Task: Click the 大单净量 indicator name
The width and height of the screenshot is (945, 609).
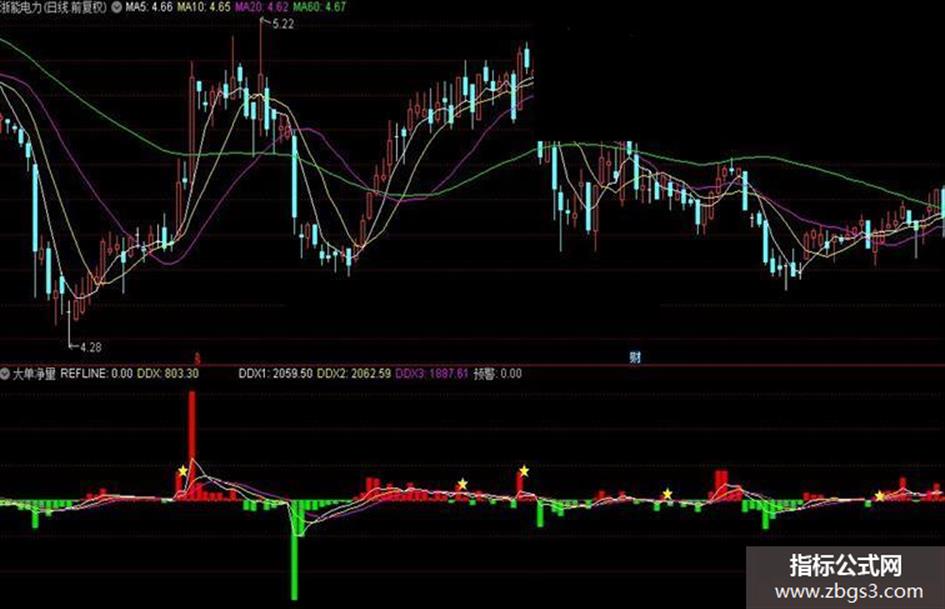Action: coord(34,374)
